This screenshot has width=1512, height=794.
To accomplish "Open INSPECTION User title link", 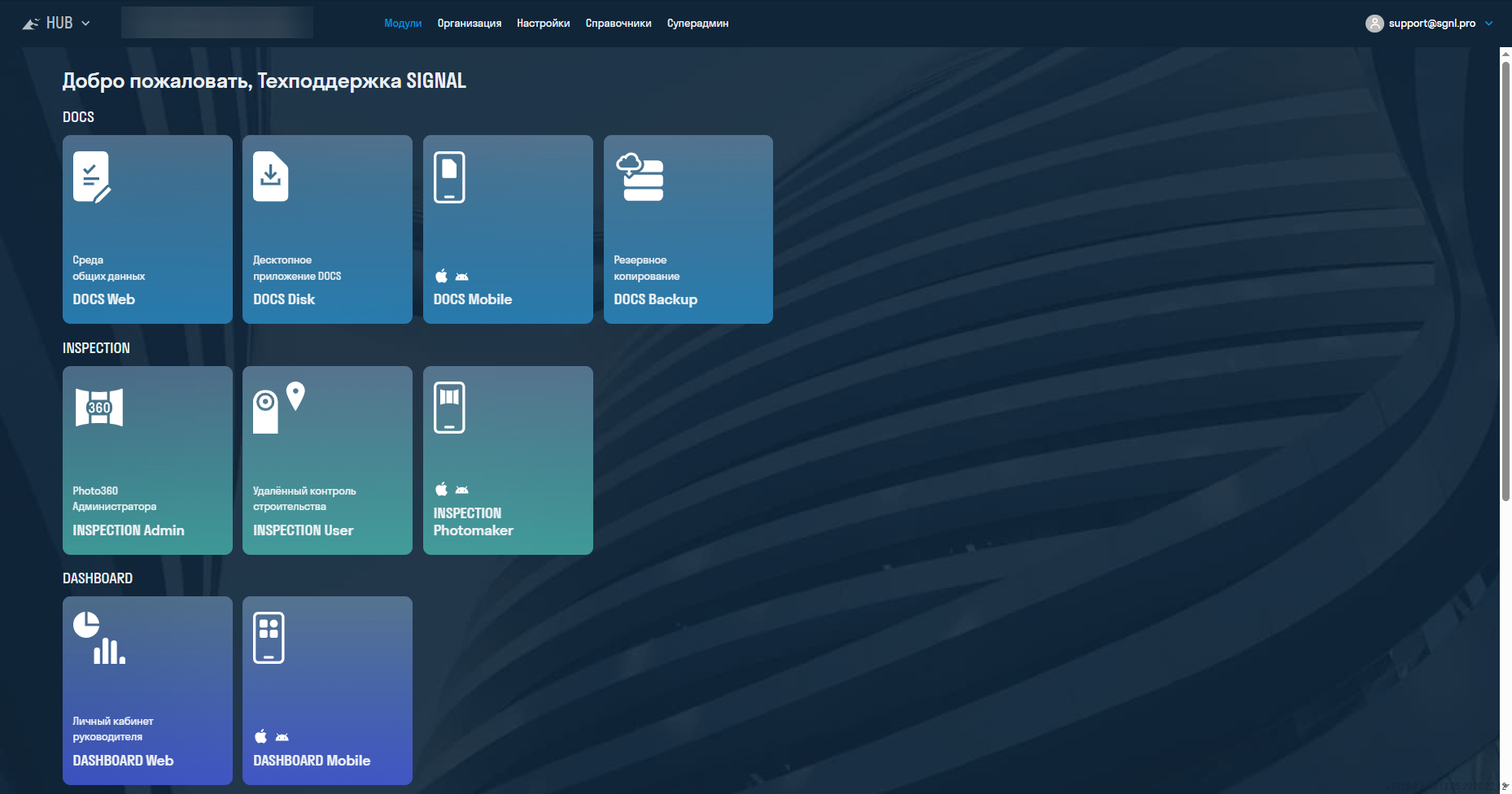I will click(x=304, y=530).
